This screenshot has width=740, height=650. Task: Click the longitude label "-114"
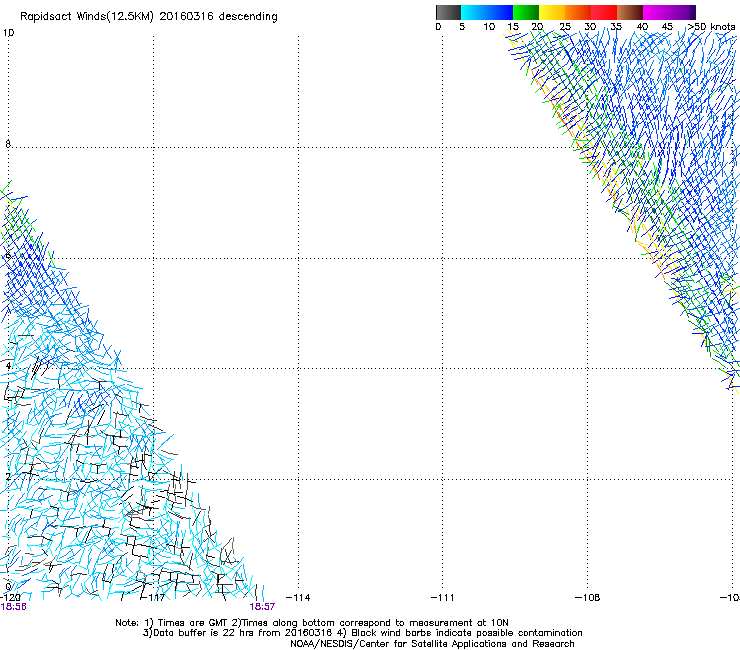[x=298, y=598]
